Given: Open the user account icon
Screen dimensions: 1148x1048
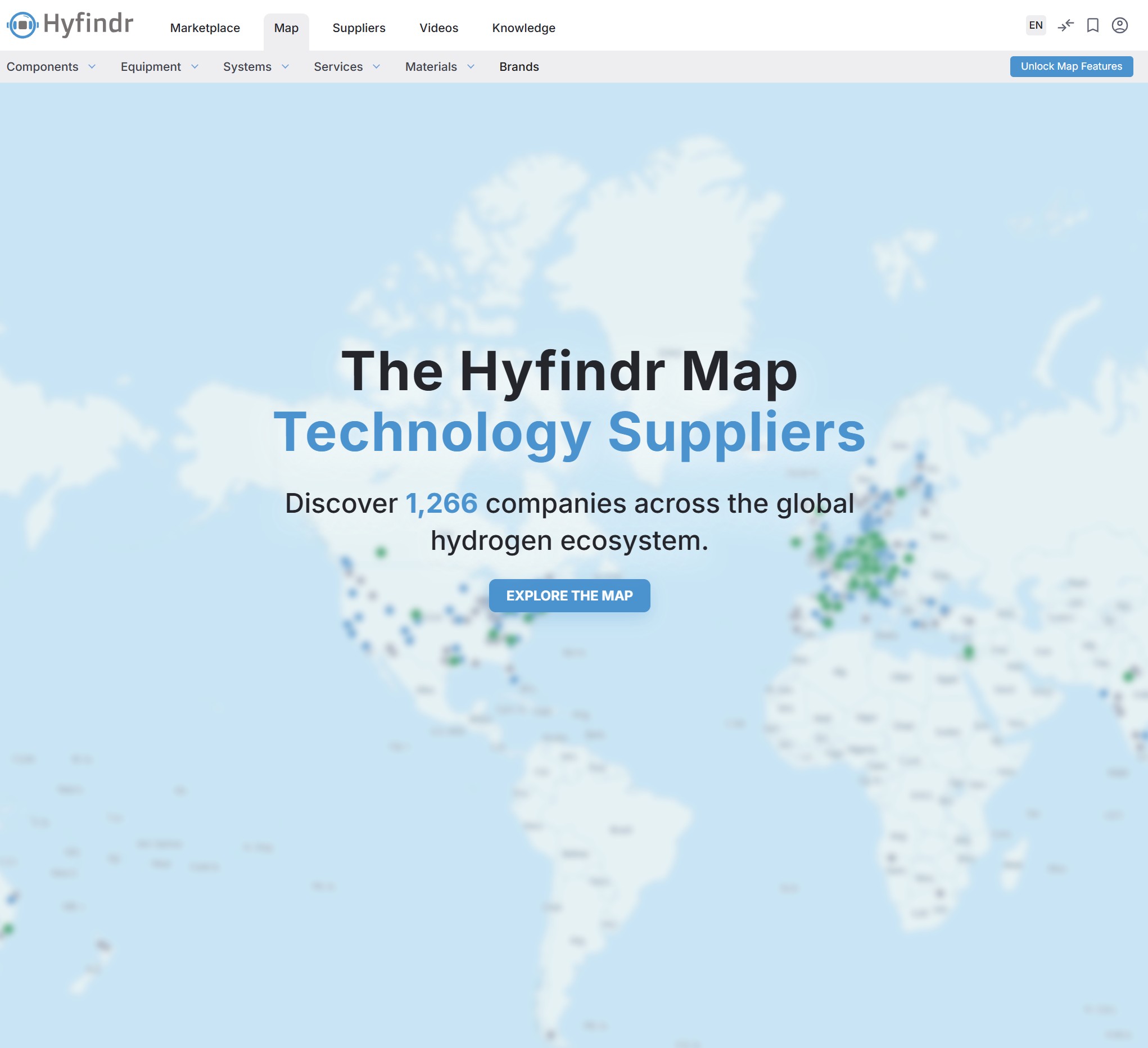Looking at the screenshot, I should click(x=1119, y=26).
